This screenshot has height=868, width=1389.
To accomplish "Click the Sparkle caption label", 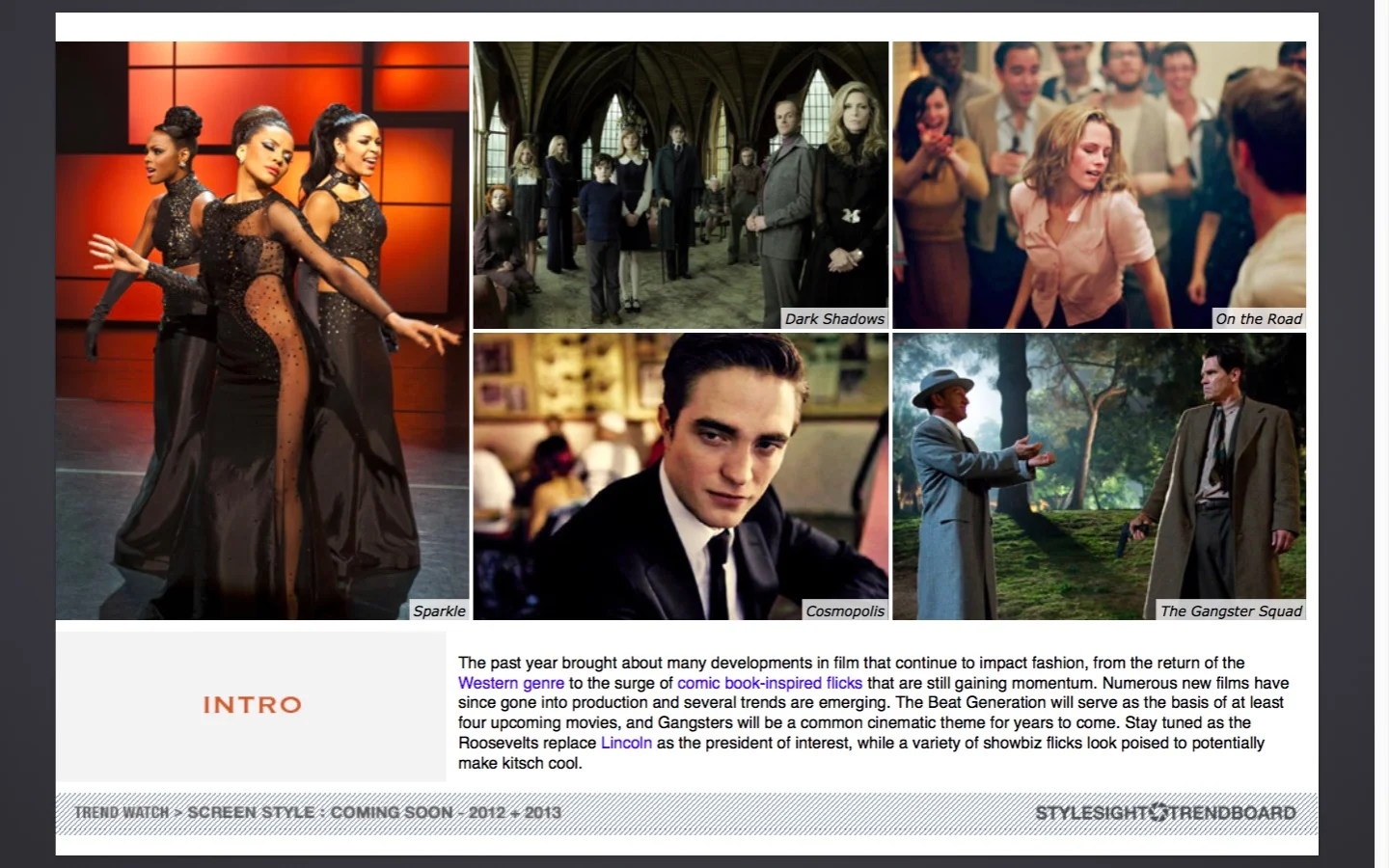I will 439,610.
